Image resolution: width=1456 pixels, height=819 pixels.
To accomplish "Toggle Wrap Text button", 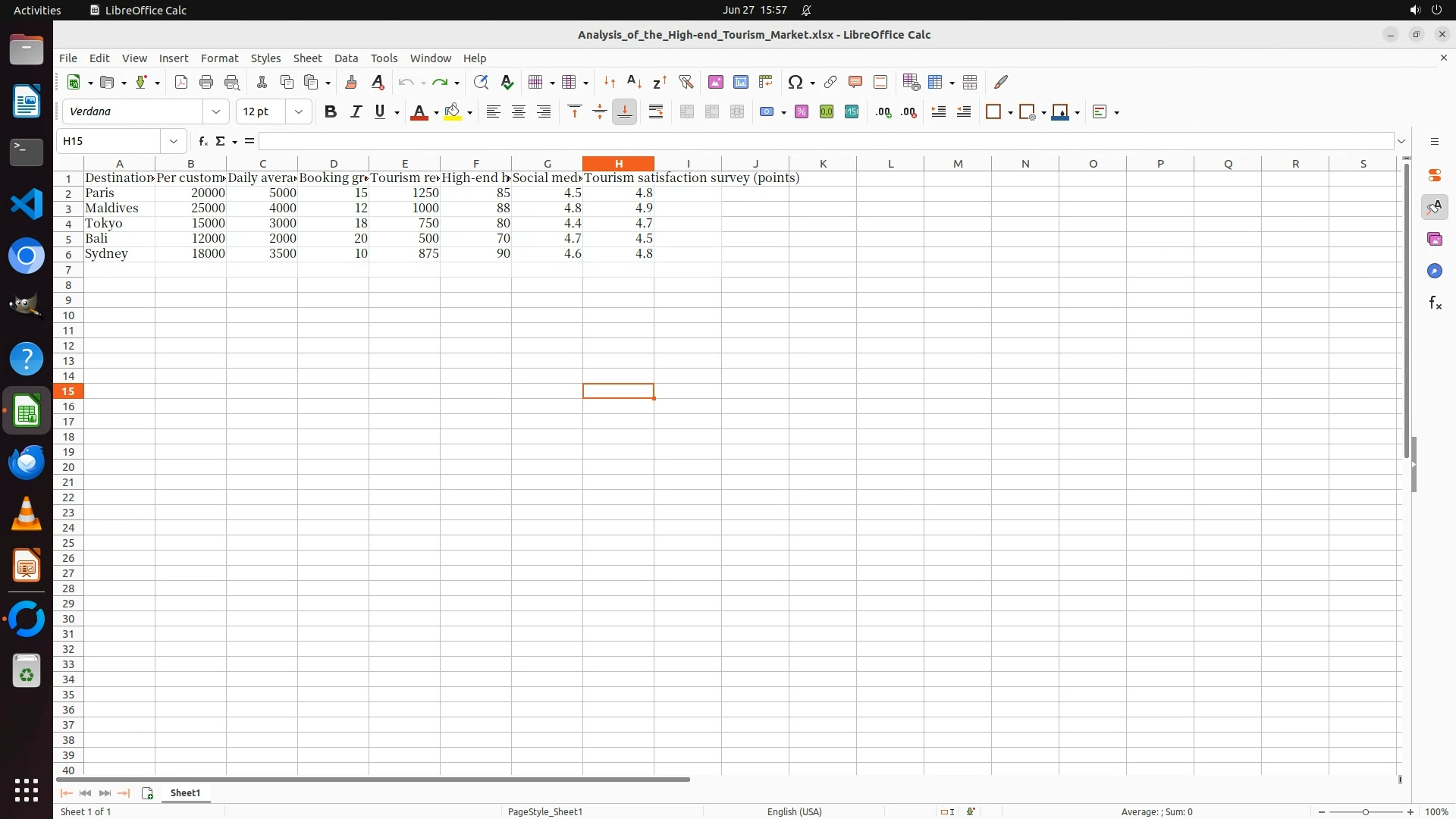I will pos(656,112).
